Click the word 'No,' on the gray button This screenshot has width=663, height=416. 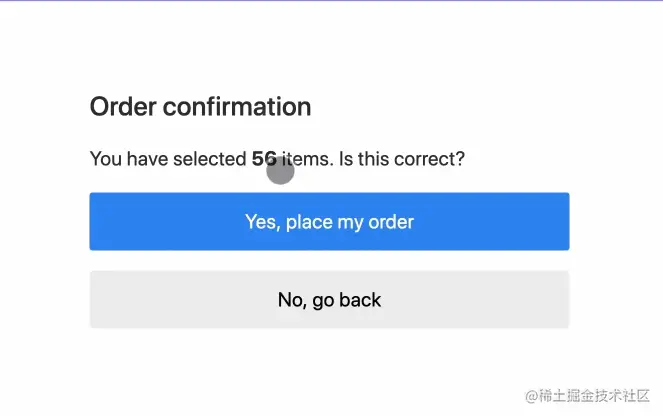tap(292, 300)
